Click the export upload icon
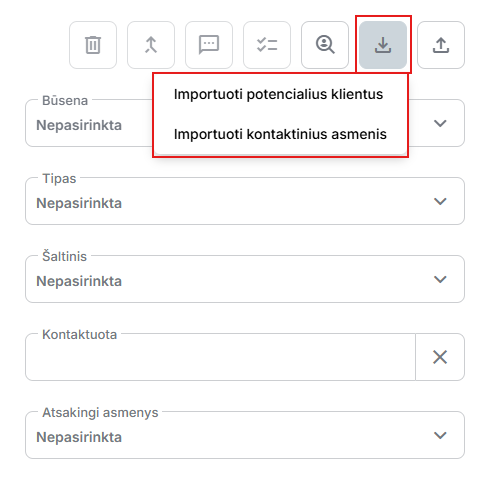Image resolution: width=487 pixels, height=481 pixels. click(x=441, y=45)
